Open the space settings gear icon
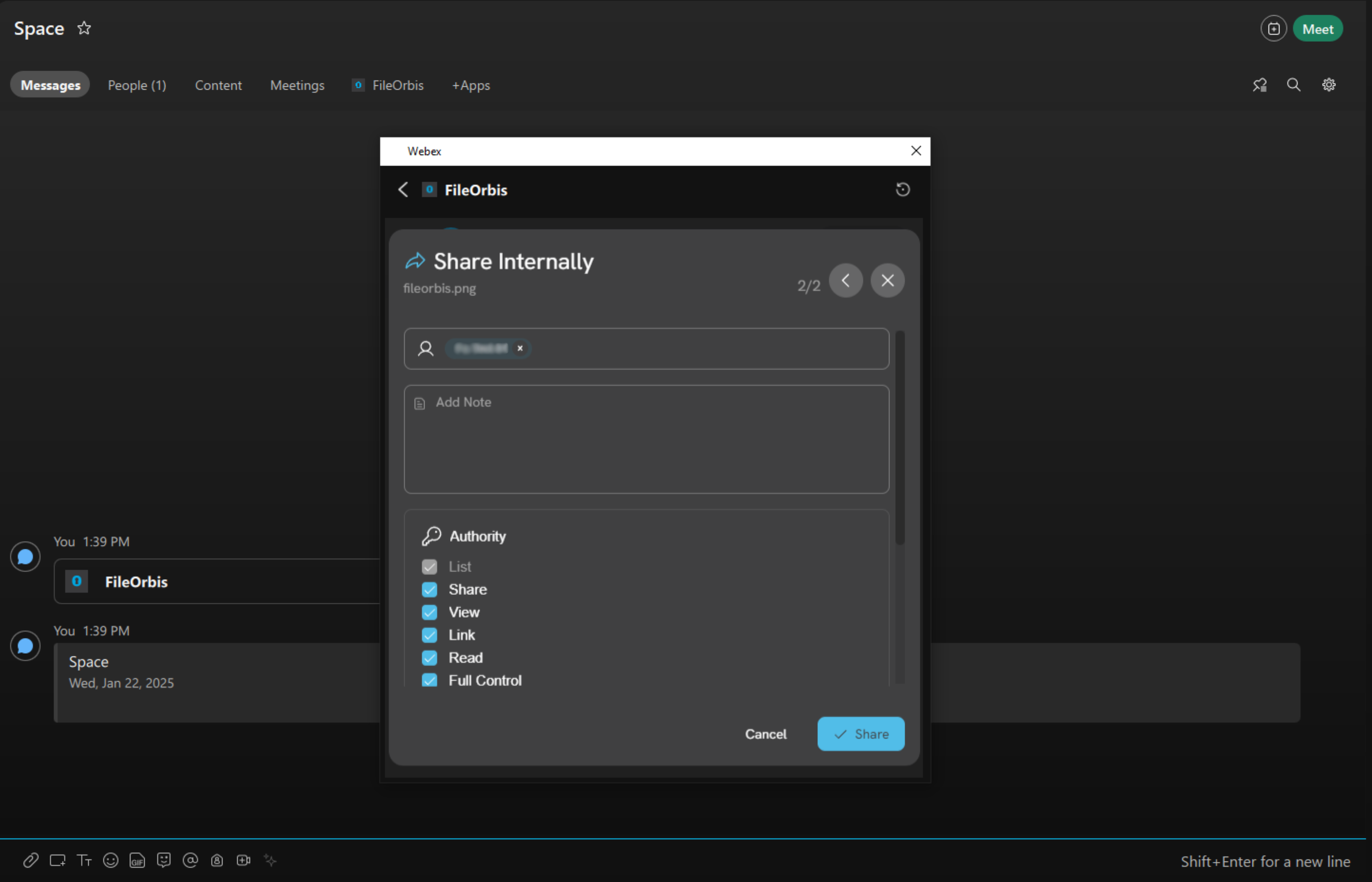The height and width of the screenshot is (882, 1372). click(x=1329, y=85)
